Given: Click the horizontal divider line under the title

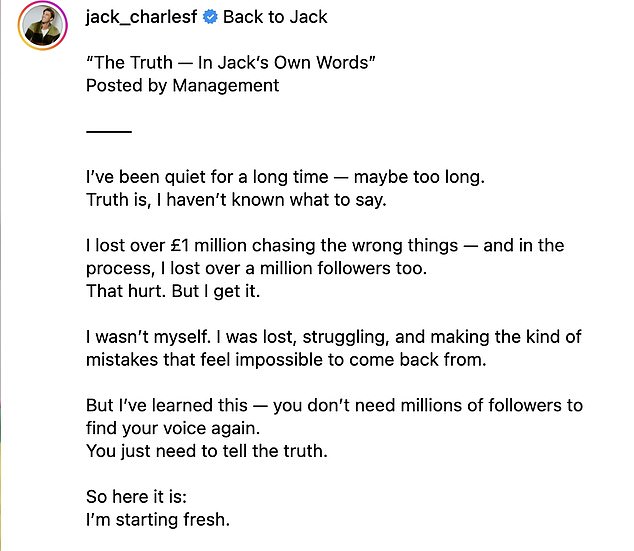Looking at the screenshot, I should pyautogui.click(x=108, y=132).
